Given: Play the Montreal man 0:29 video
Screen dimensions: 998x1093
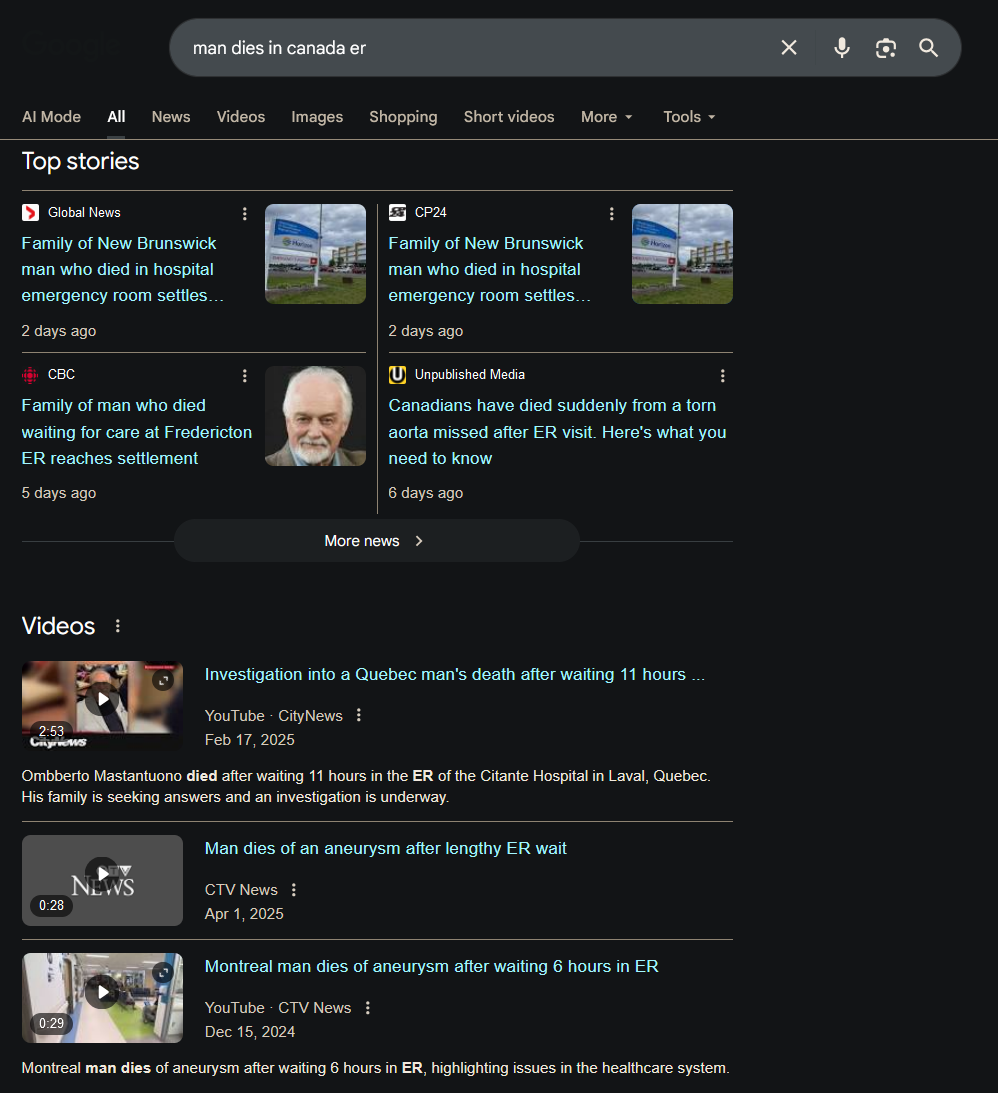Looking at the screenshot, I should [102, 991].
